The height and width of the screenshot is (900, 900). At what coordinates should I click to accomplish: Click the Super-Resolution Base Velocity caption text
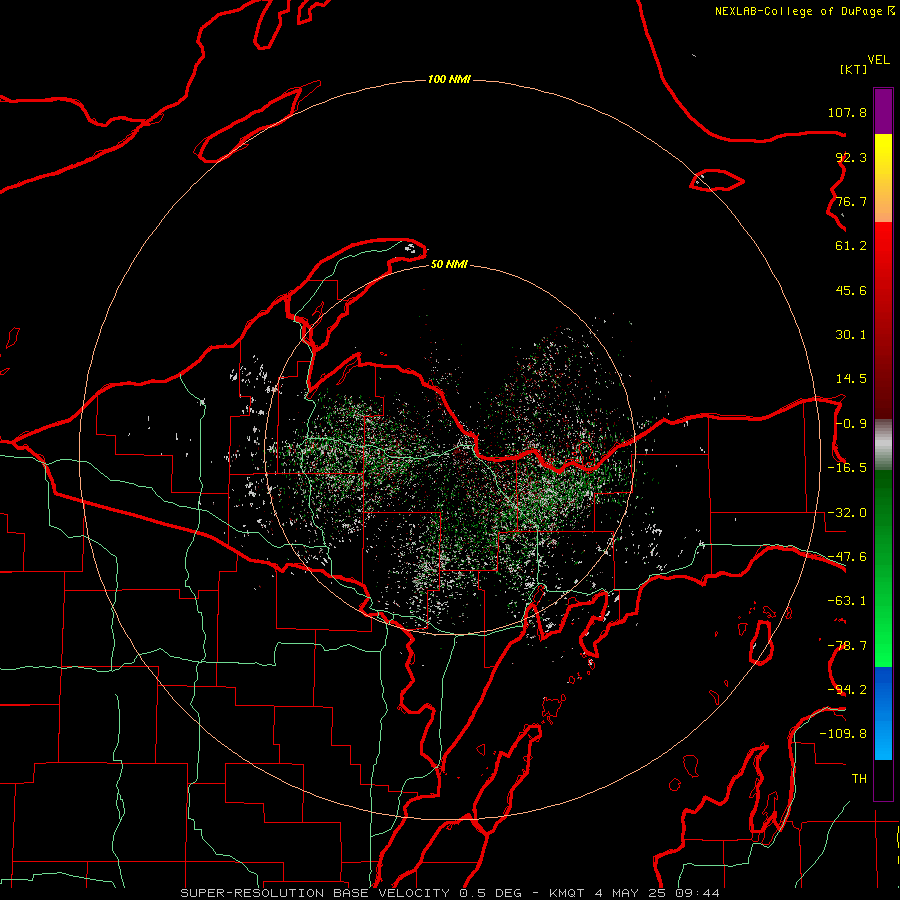[x=449, y=893]
